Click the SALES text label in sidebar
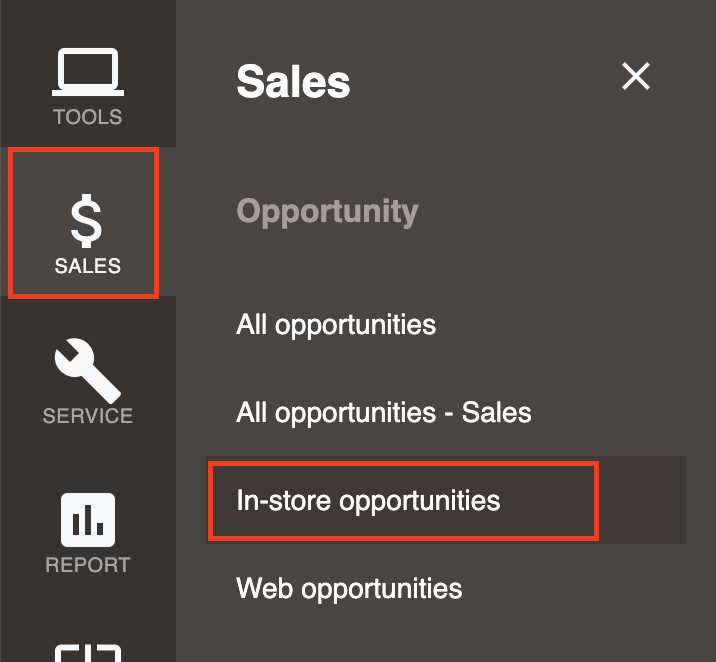Image resolution: width=716 pixels, height=662 pixels. pos(88,266)
